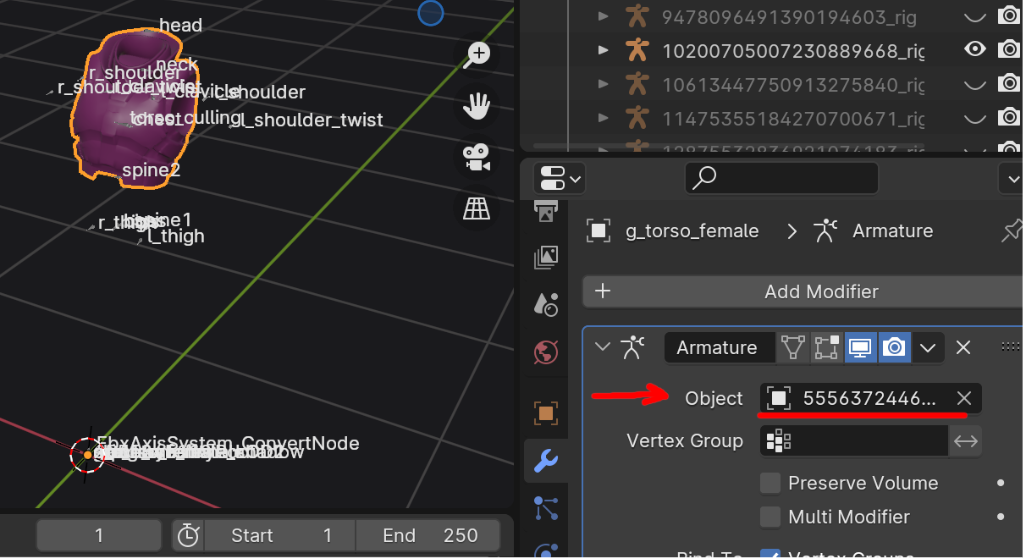Open the View Layer properties tab icon
This screenshot has height=558, width=1023.
click(x=546, y=257)
